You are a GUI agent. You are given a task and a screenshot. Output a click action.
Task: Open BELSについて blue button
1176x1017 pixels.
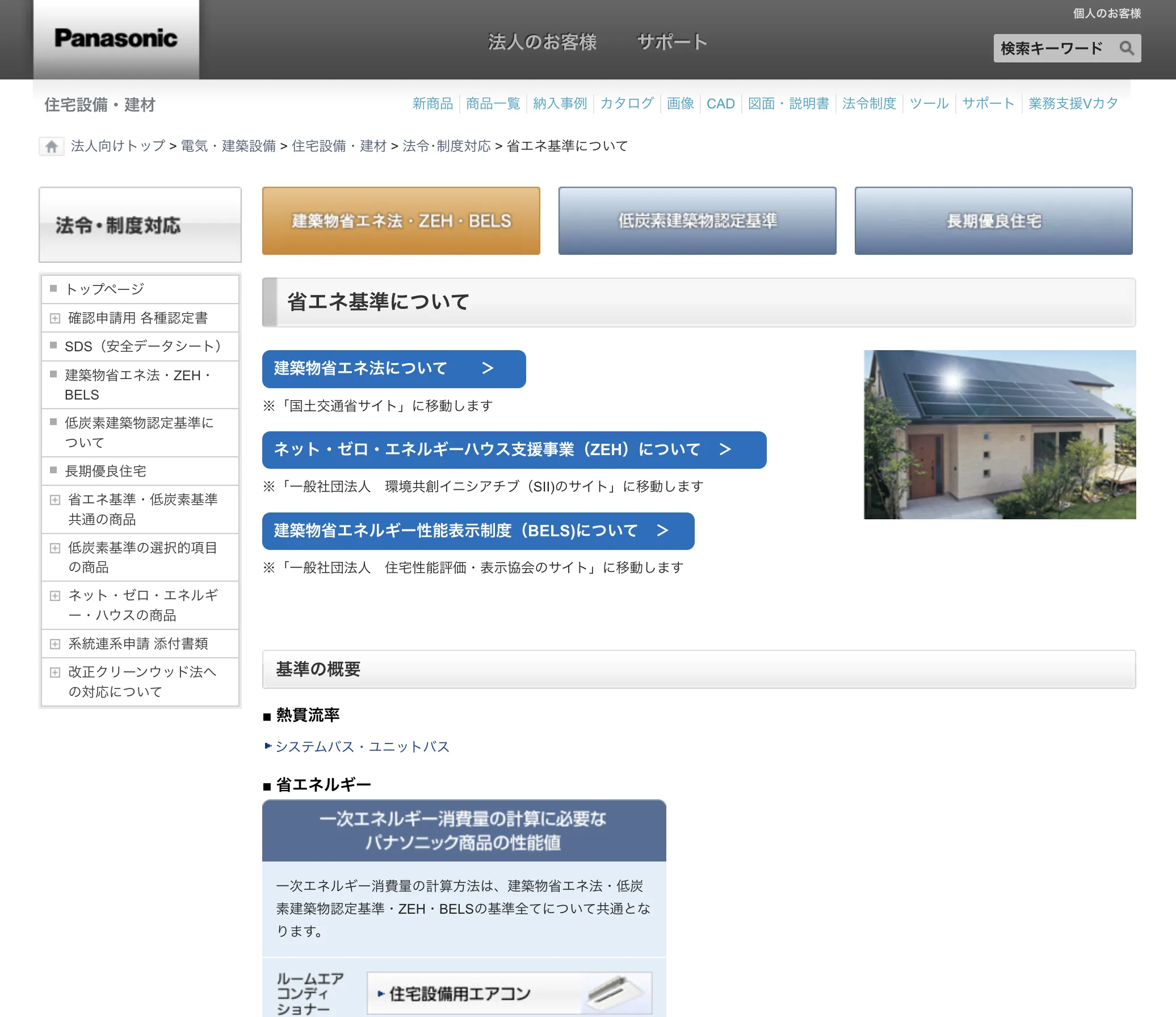pos(478,531)
